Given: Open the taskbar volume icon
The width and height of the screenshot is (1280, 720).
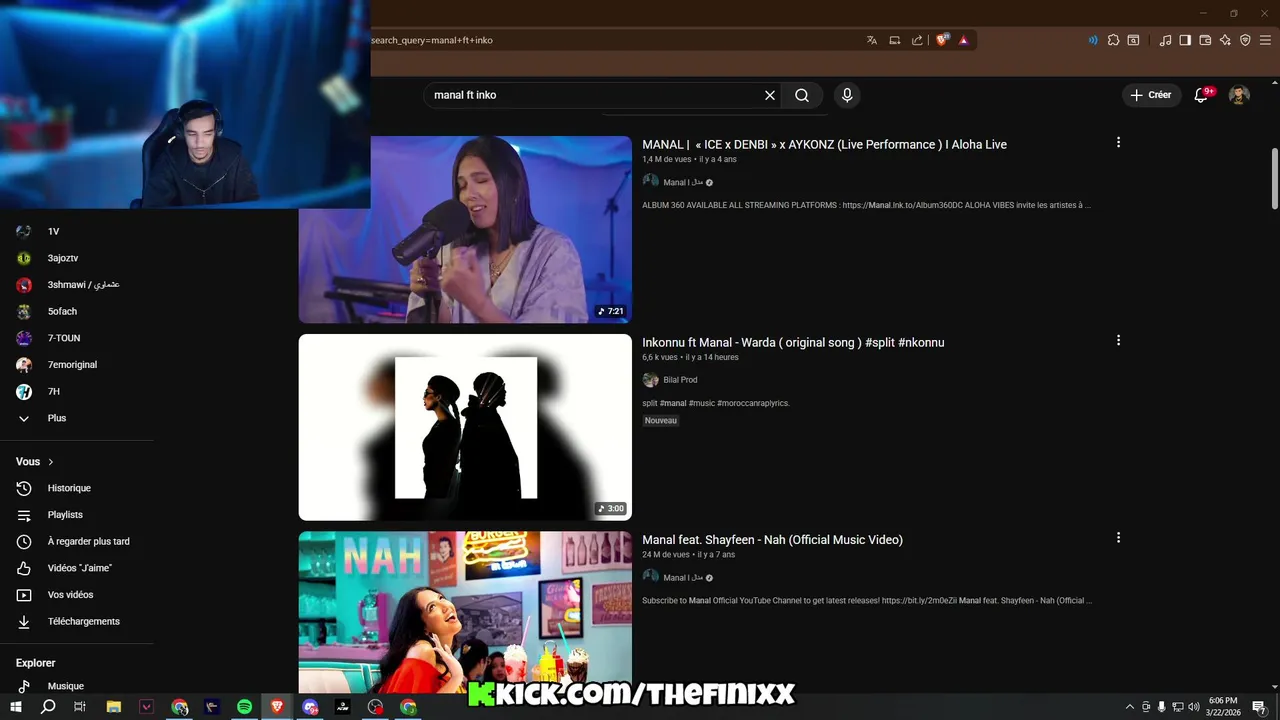Looking at the screenshot, I should [x=1193, y=707].
